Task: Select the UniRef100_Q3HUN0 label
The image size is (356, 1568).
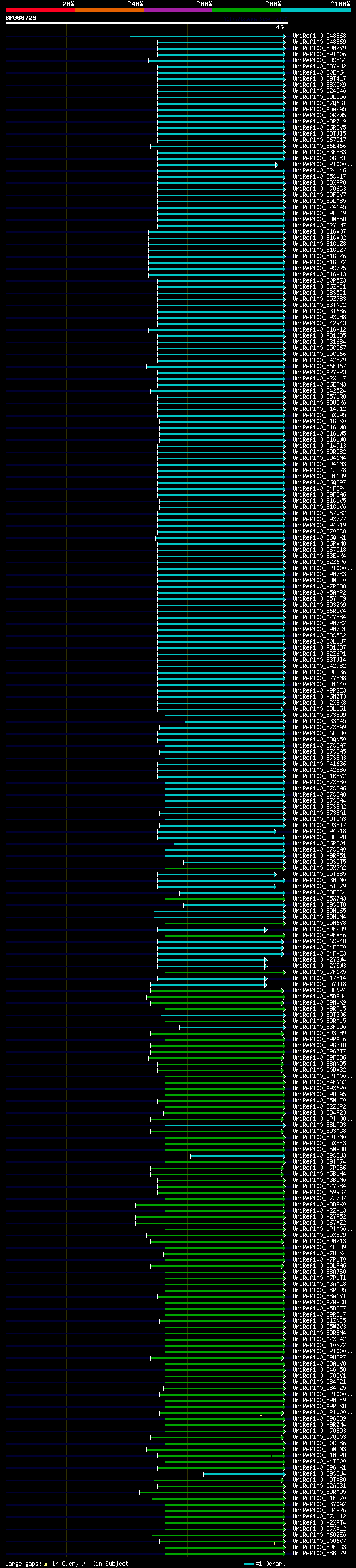Action: (x=319, y=880)
